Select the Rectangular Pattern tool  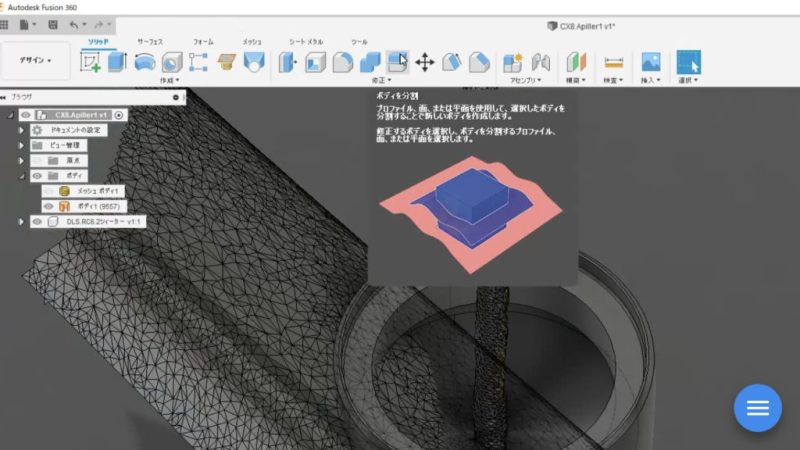tap(198, 62)
